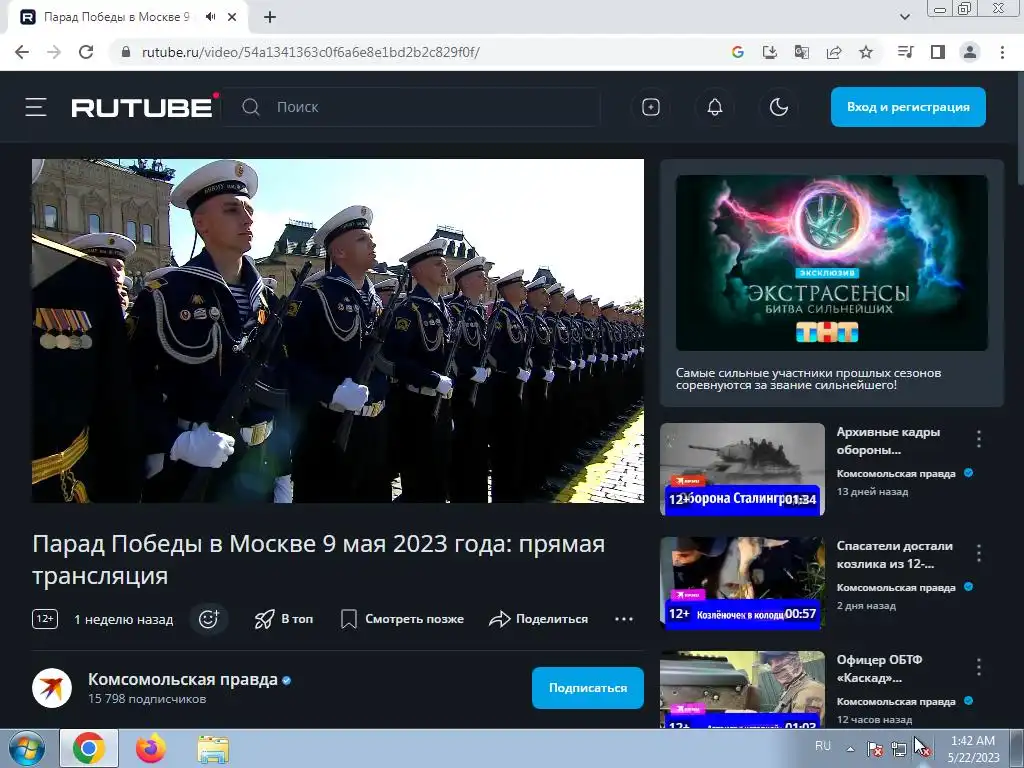Open Chrome profile avatar
The height and width of the screenshot is (768, 1024).
point(970,52)
